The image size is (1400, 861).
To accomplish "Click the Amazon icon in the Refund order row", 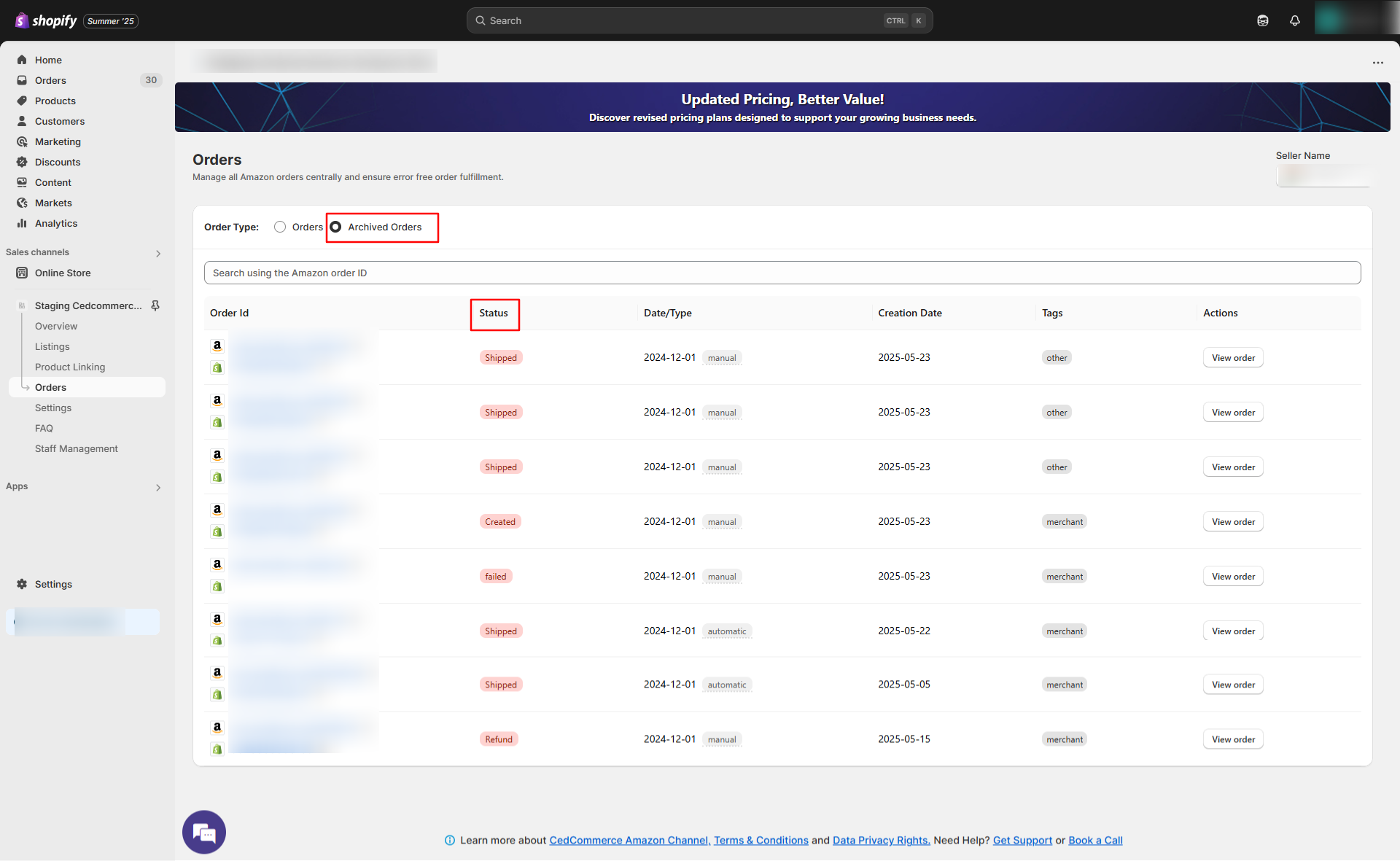I will [x=217, y=728].
